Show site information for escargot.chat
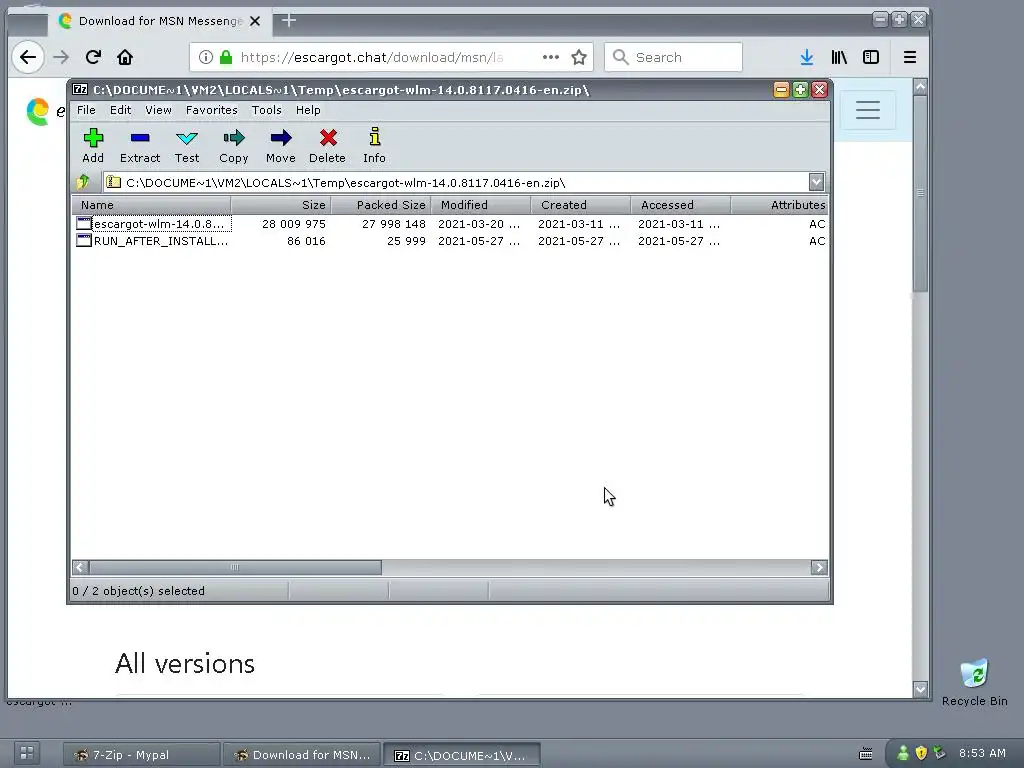This screenshot has height=768, width=1024. [x=206, y=57]
